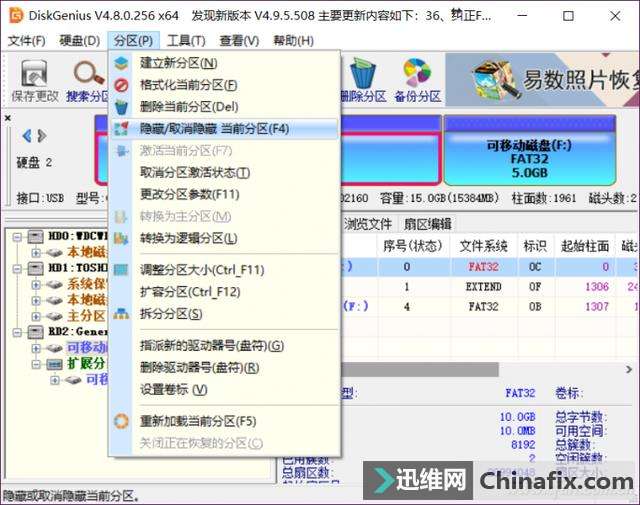Open the 帮助(H) menu
This screenshot has height=505, width=640.
pyautogui.click(x=293, y=41)
